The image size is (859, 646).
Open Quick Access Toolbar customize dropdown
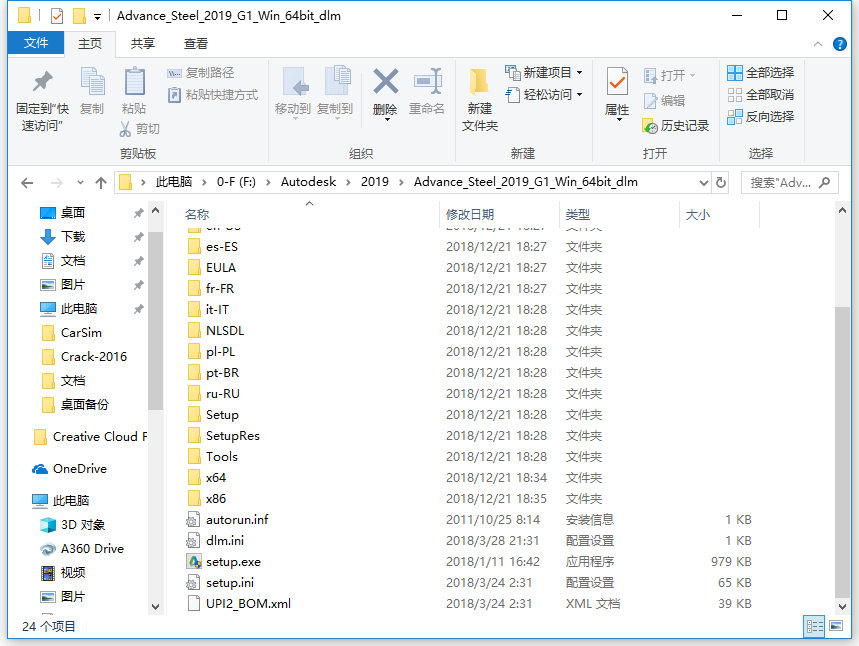click(98, 16)
